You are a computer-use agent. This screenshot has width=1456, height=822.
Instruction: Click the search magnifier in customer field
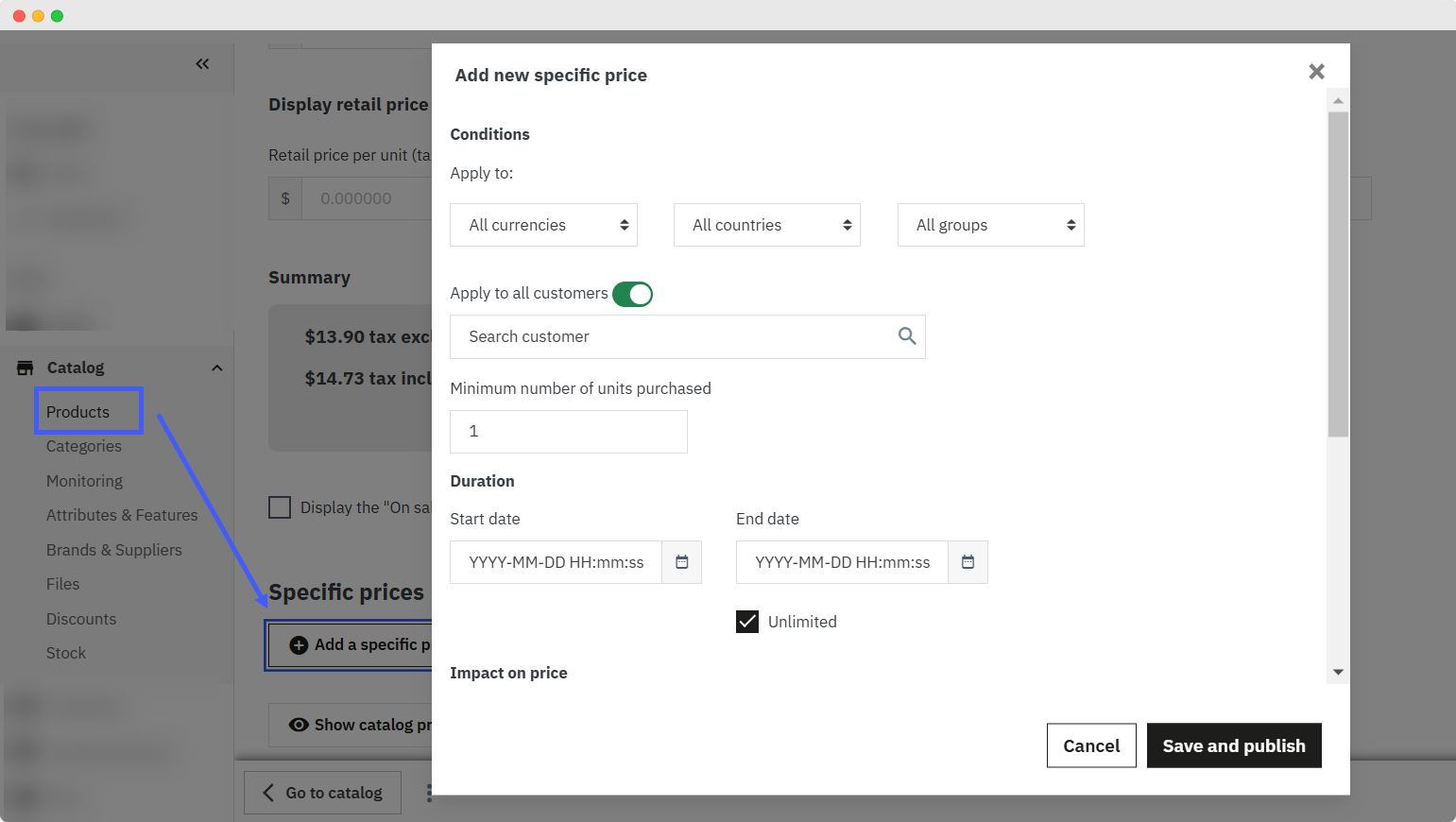click(906, 336)
